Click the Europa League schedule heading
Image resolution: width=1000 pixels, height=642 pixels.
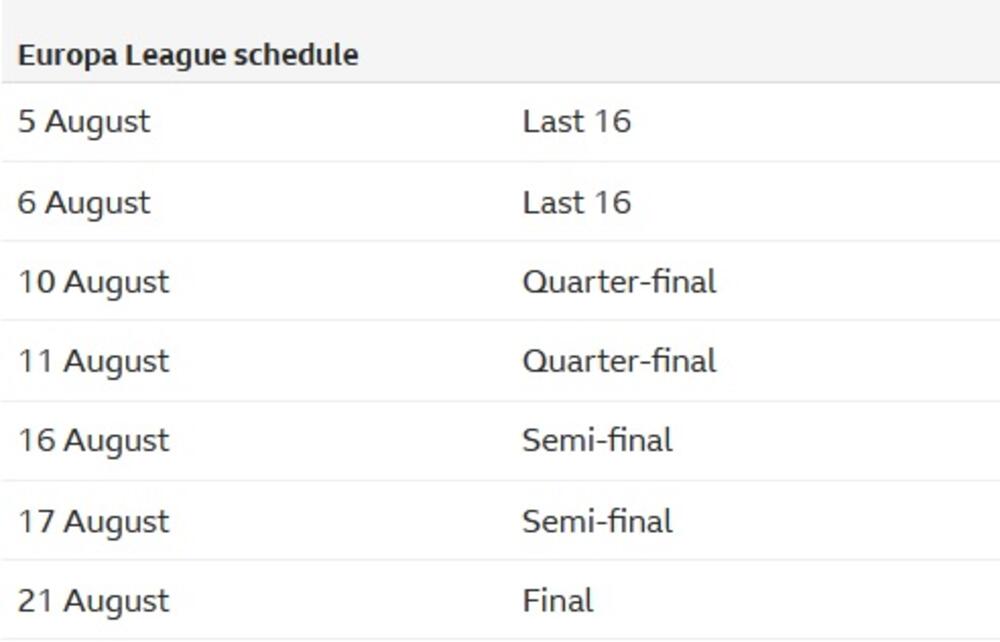pos(188,55)
